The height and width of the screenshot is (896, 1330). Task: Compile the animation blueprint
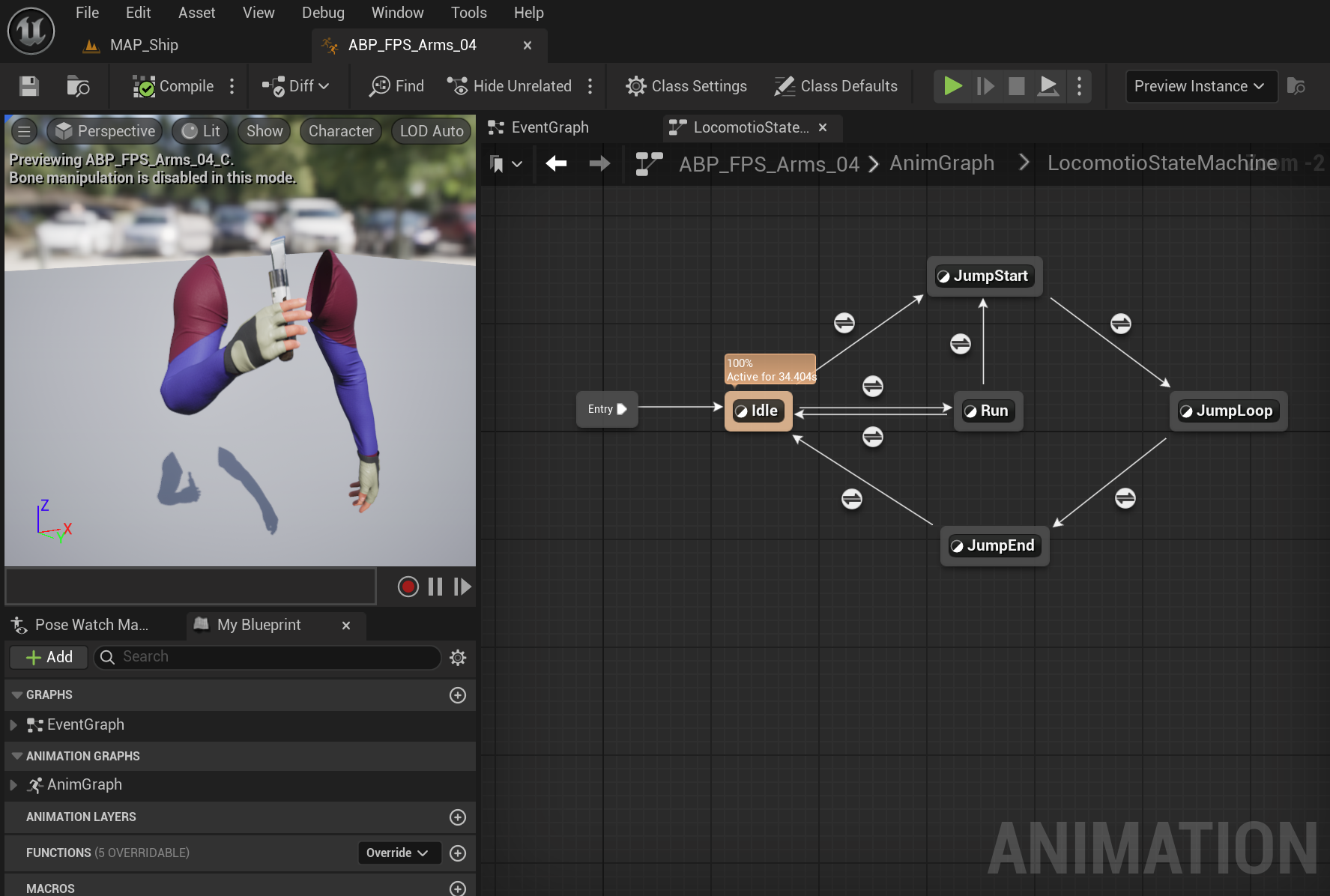click(x=173, y=86)
